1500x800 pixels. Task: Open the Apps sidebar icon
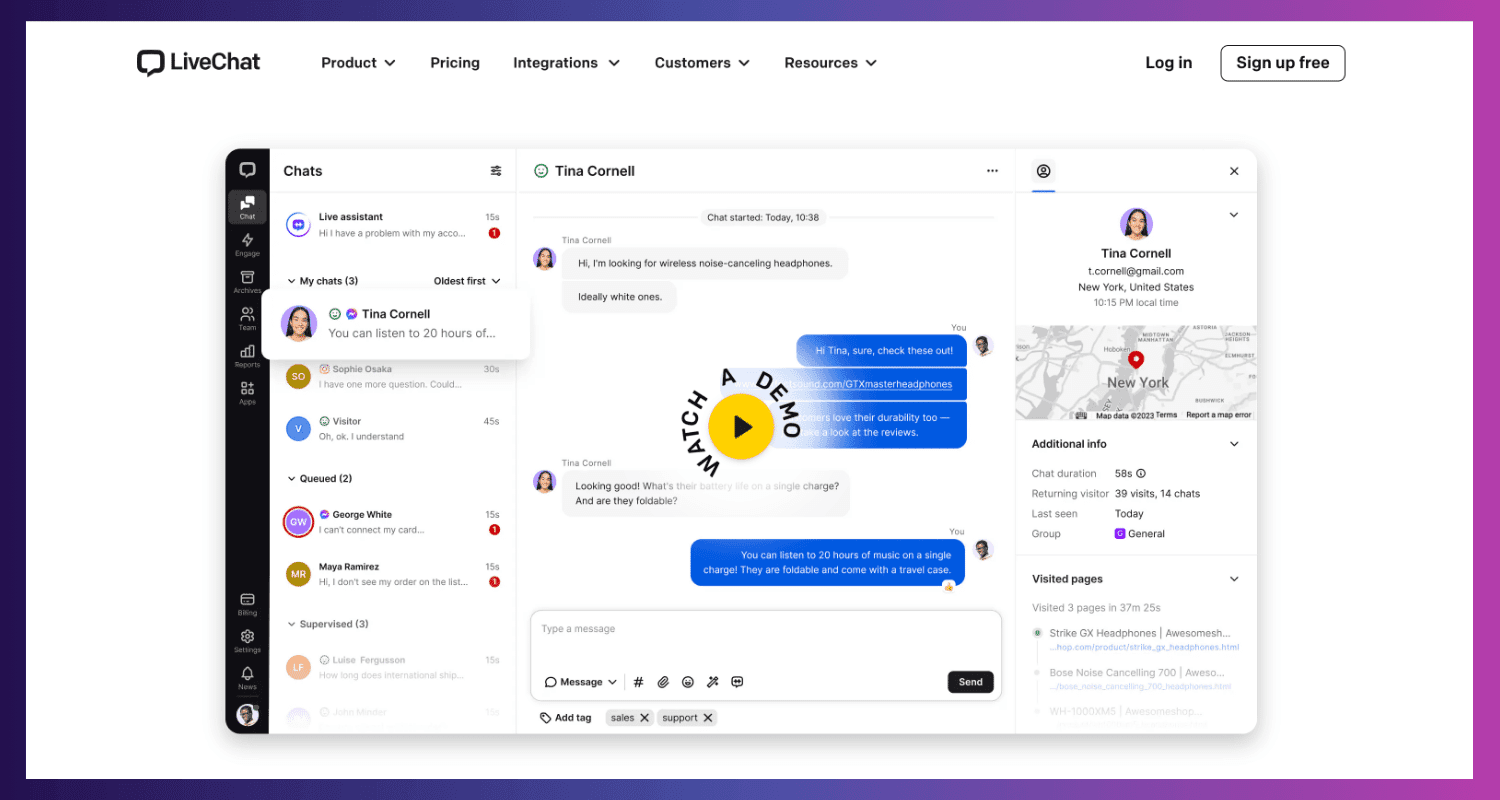247,392
